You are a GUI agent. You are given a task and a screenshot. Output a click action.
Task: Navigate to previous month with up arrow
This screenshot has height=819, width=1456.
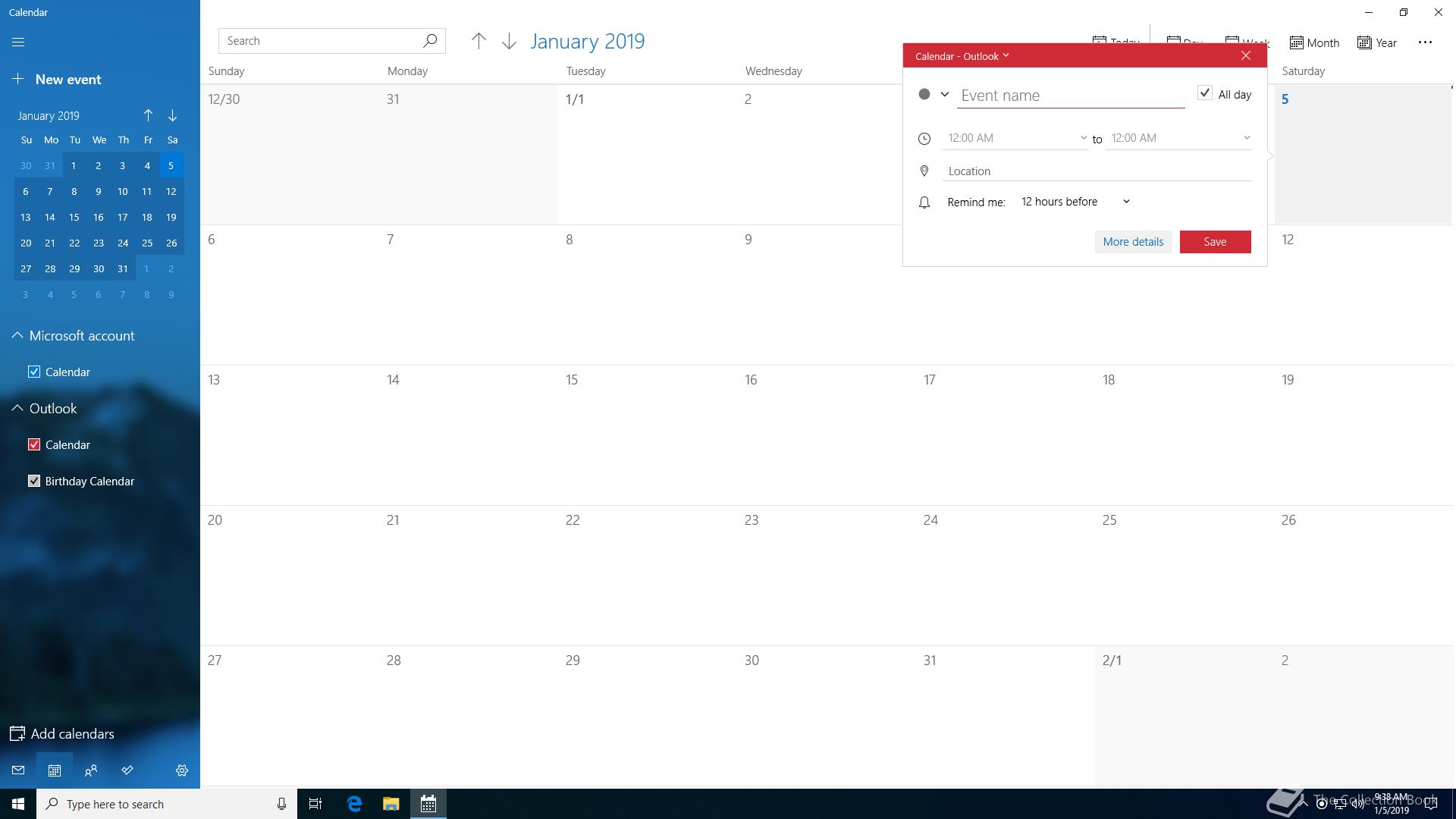point(479,41)
